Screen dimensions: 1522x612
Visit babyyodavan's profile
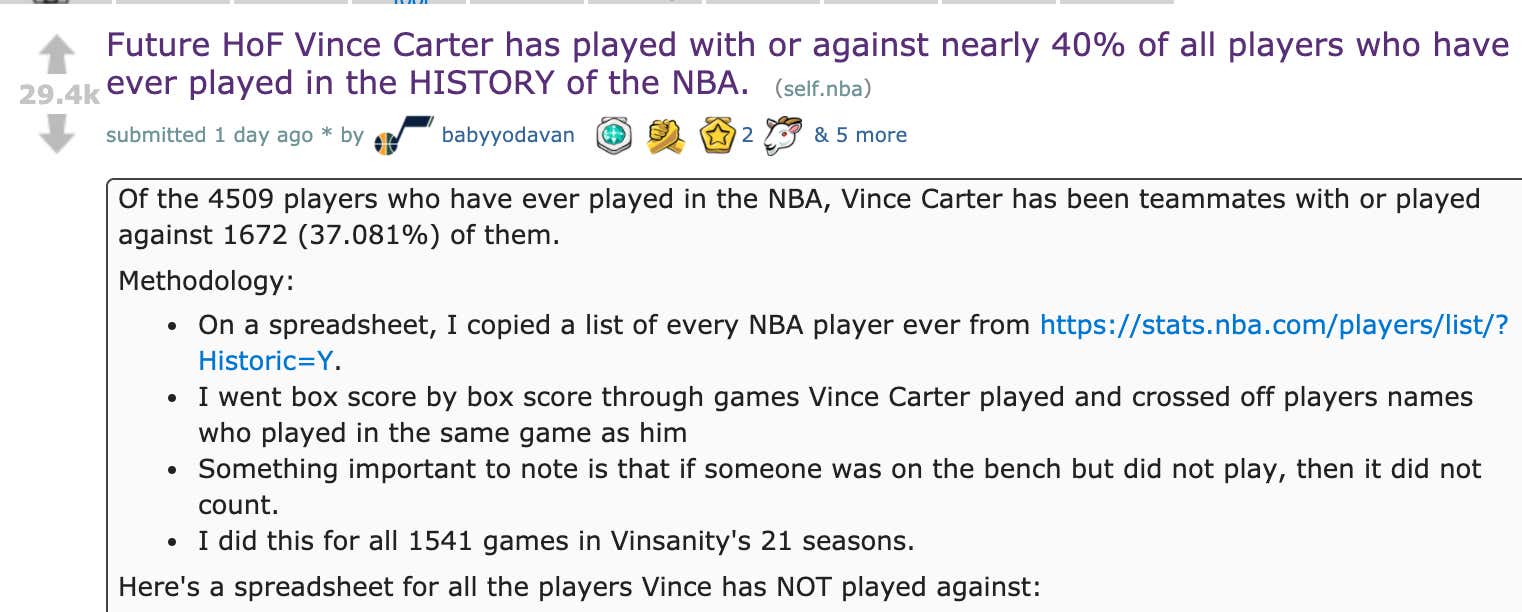point(506,135)
